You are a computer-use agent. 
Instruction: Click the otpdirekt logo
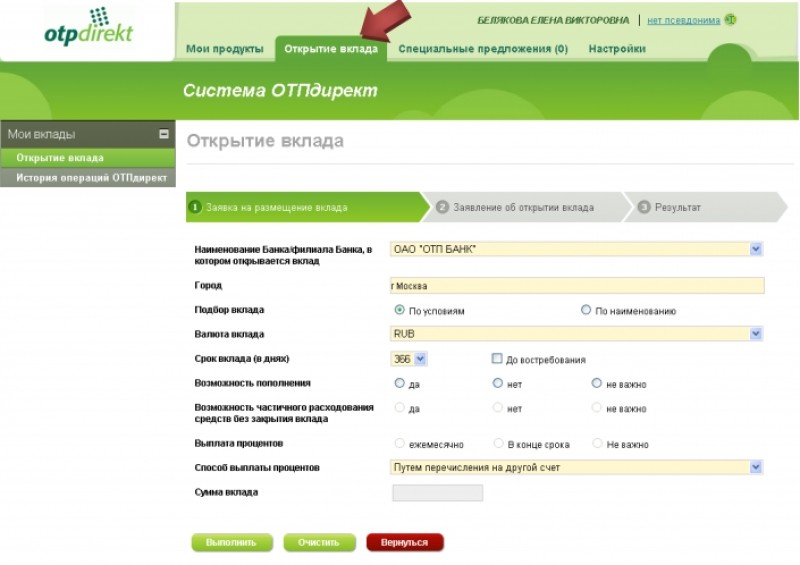click(x=89, y=27)
